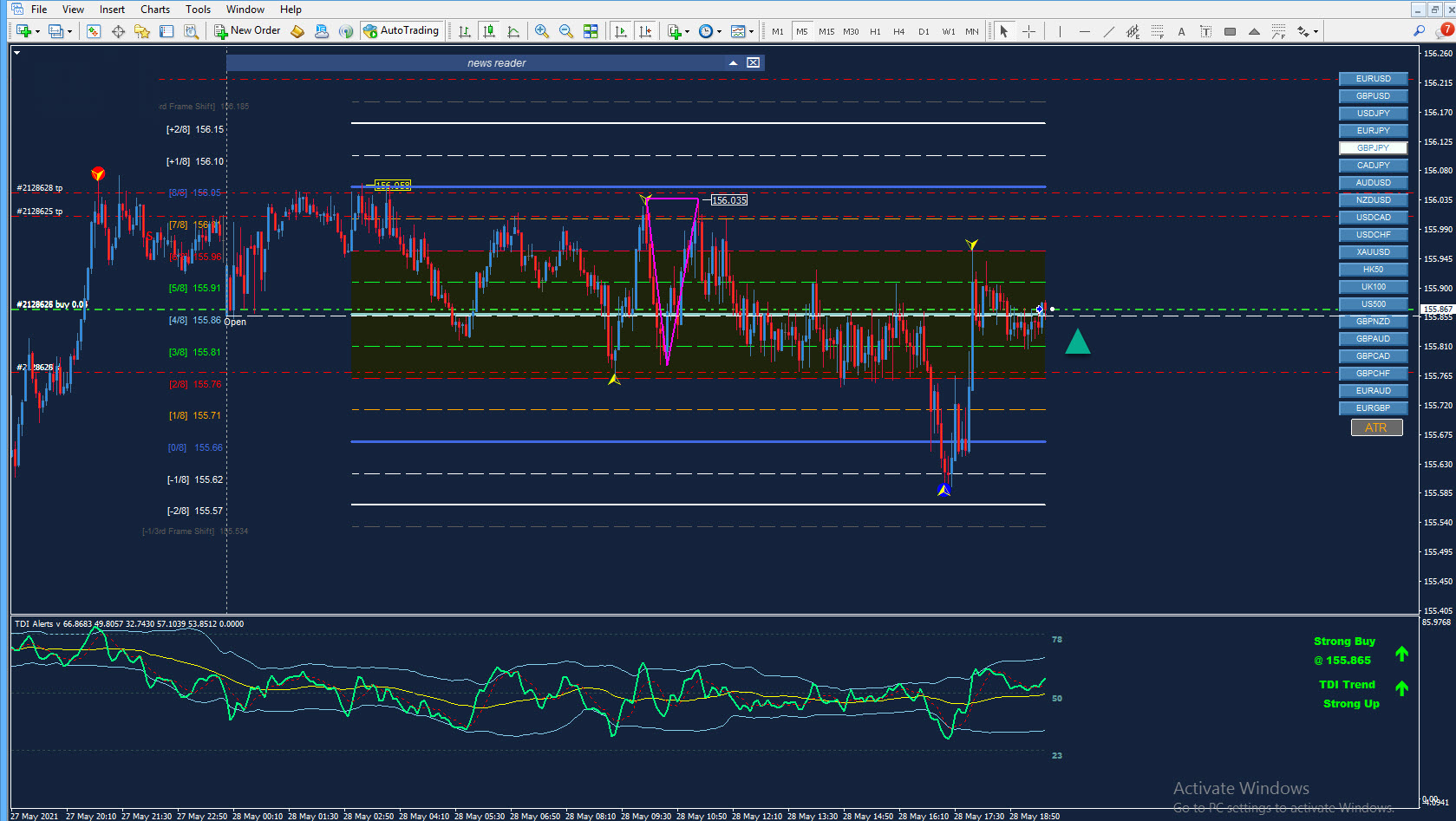Click the search magnifier in toolbar
This screenshot has height=821, width=1456.
click(1419, 31)
